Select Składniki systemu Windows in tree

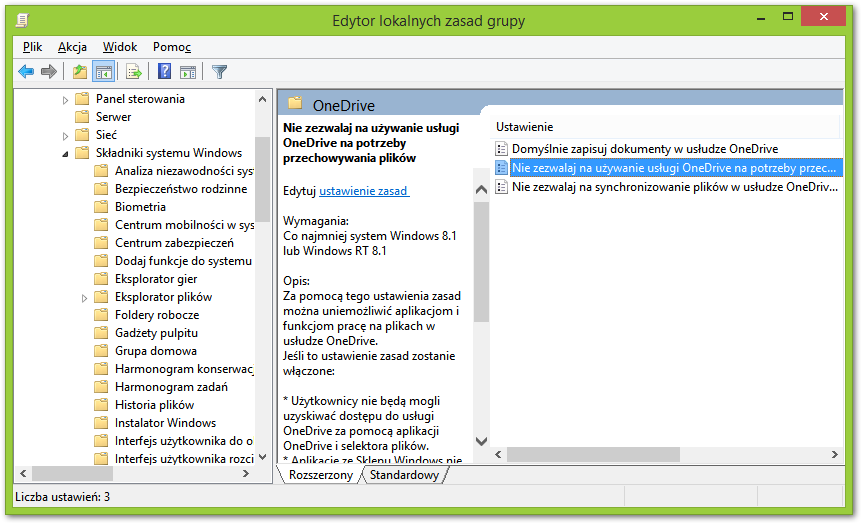pos(169,153)
